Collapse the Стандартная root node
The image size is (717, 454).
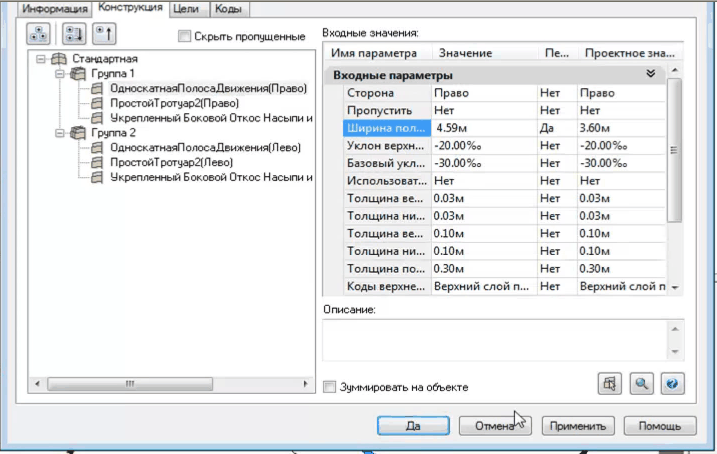point(42,59)
